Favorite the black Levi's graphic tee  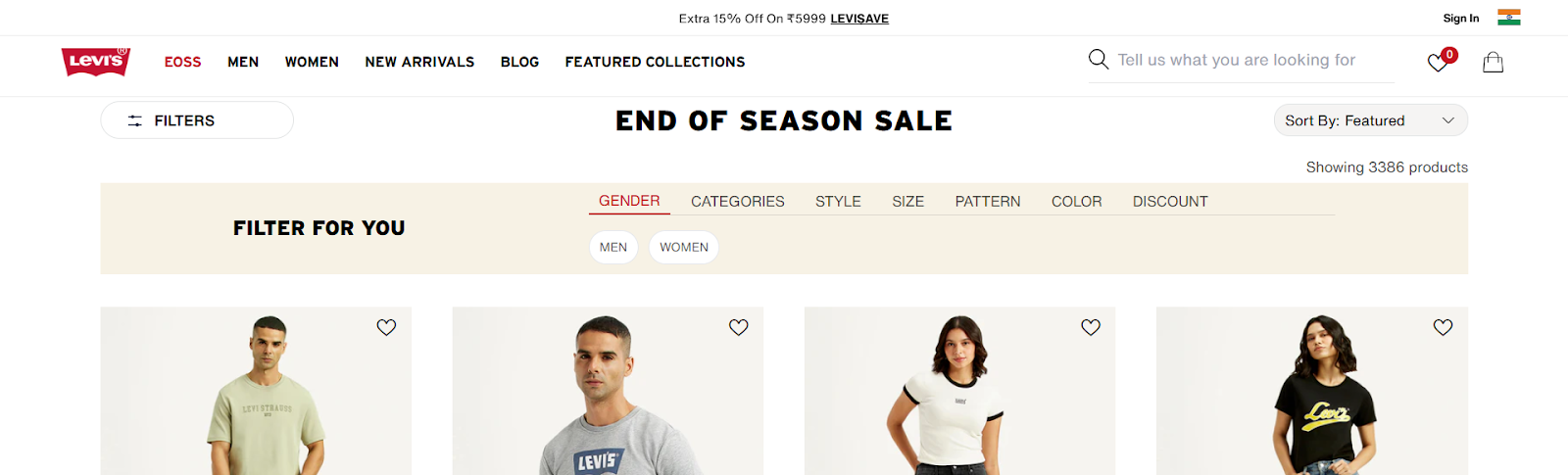pyautogui.click(x=1443, y=327)
